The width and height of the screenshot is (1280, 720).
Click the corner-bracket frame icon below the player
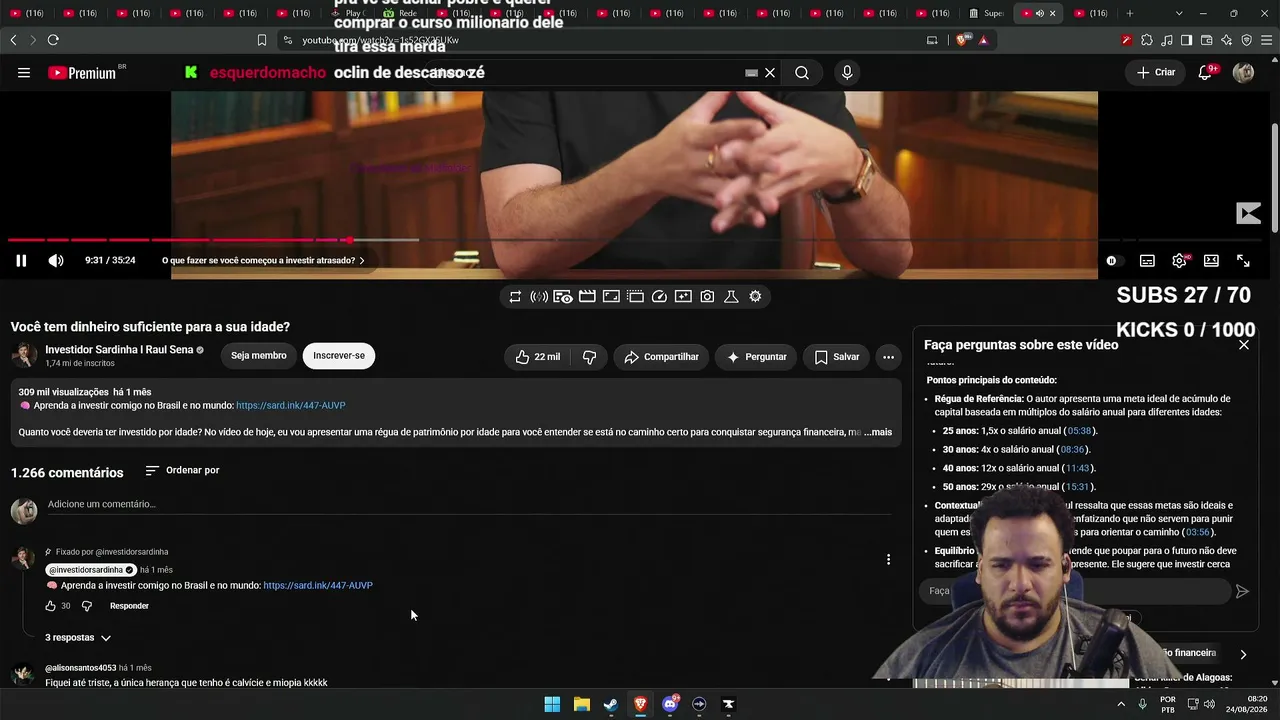click(x=611, y=297)
